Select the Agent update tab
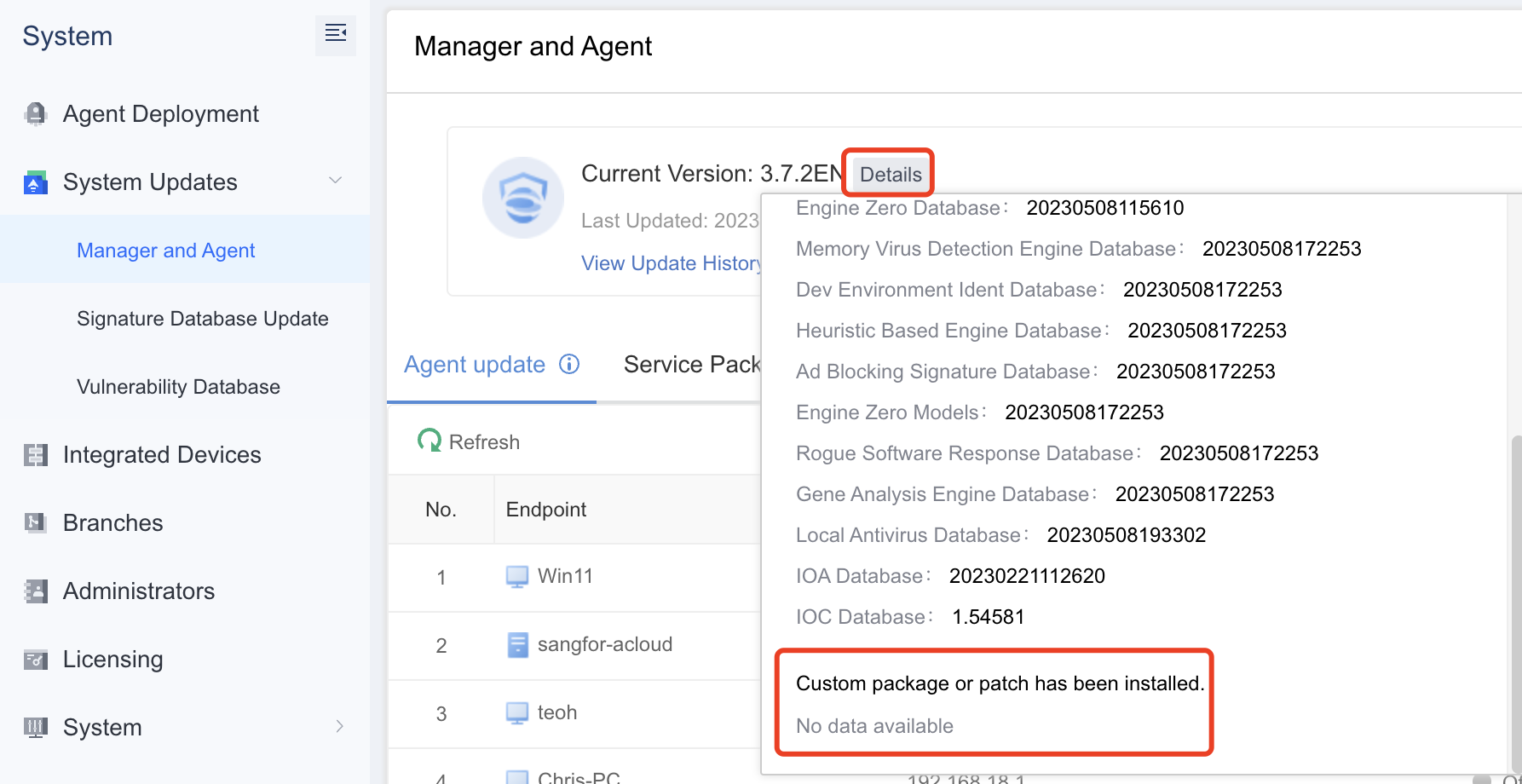 475,365
